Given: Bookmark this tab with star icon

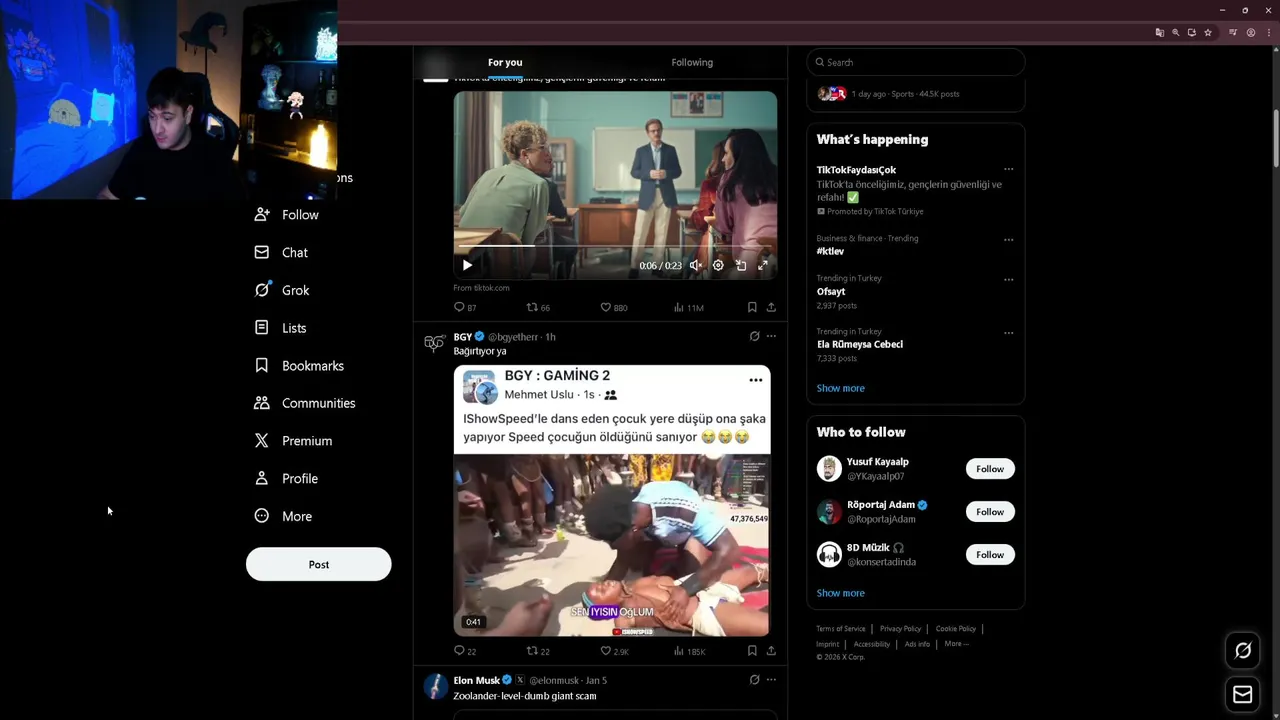Looking at the screenshot, I should click(1208, 32).
